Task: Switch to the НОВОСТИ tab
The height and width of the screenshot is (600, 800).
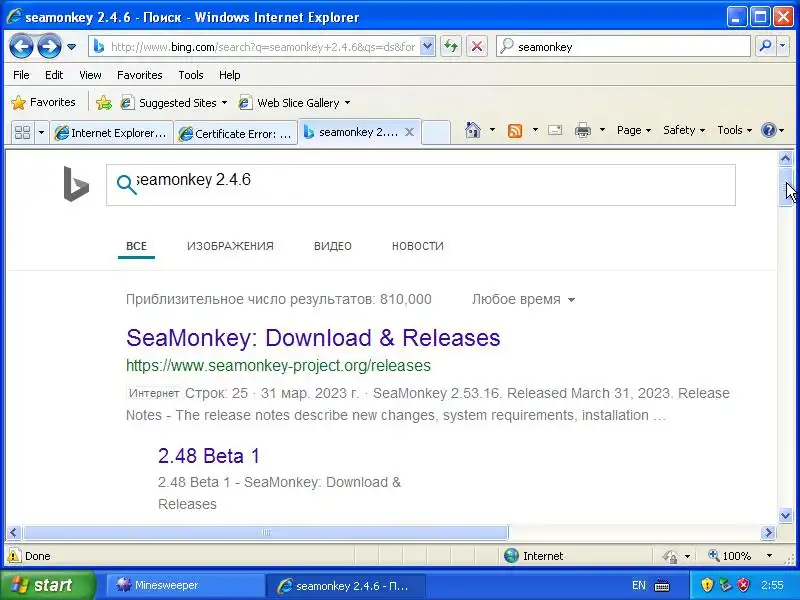Action: 417,246
